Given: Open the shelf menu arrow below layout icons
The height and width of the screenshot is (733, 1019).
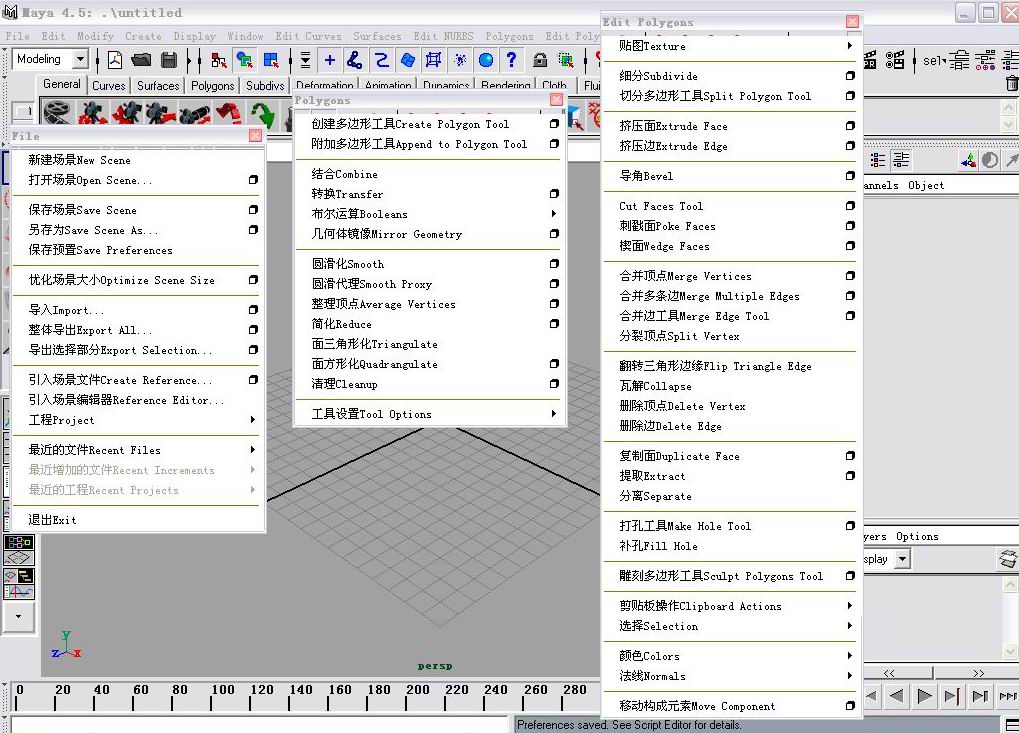Looking at the screenshot, I should click(19, 616).
